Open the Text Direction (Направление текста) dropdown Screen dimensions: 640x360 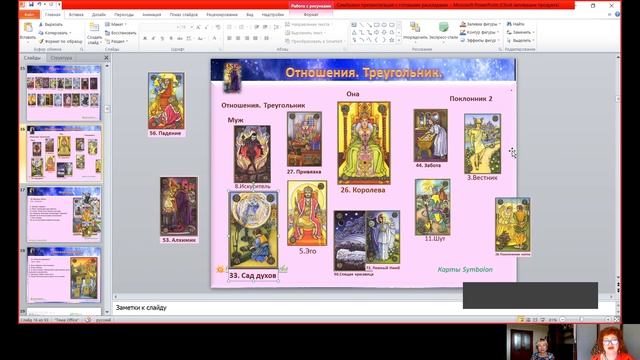[x=309, y=24]
